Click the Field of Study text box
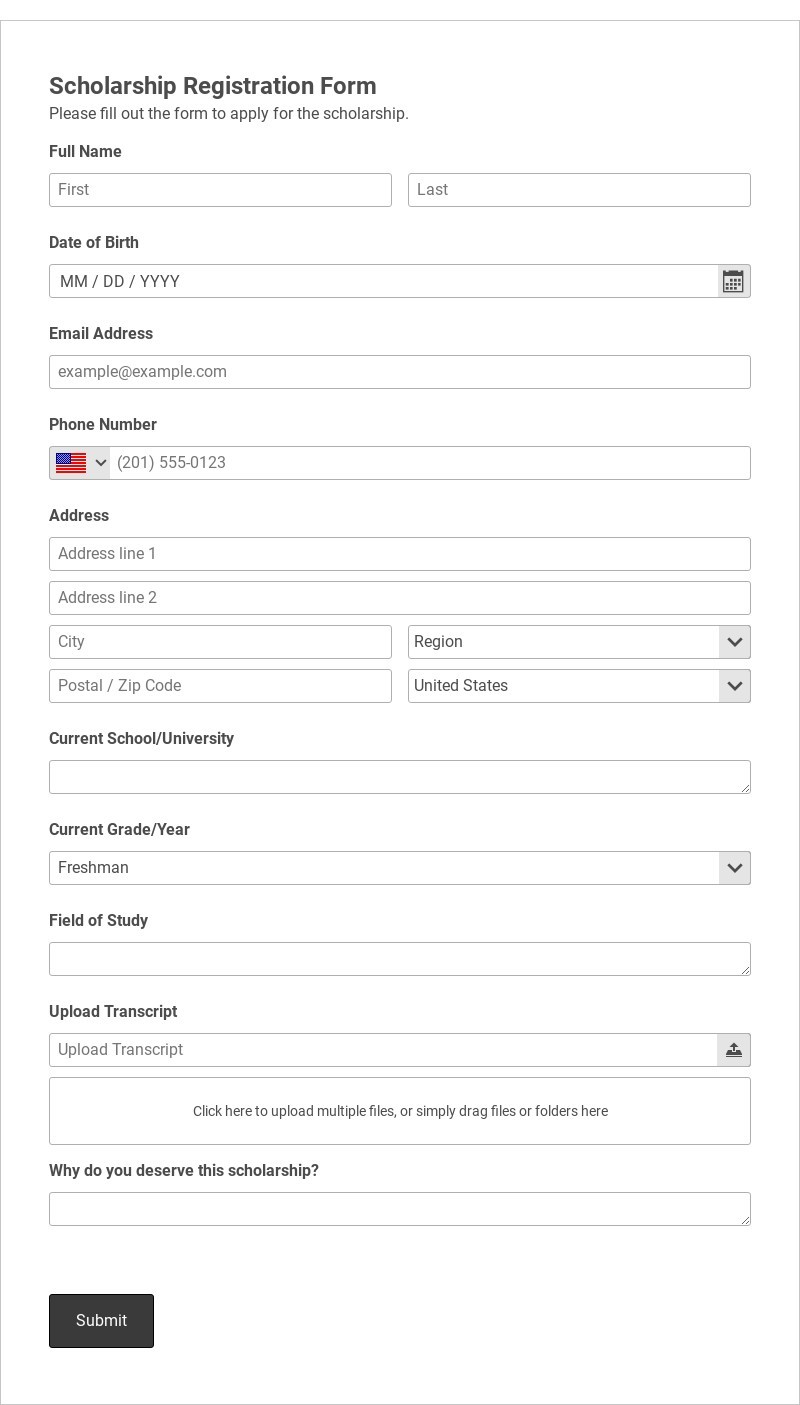This screenshot has height=1405, width=800. click(400, 959)
